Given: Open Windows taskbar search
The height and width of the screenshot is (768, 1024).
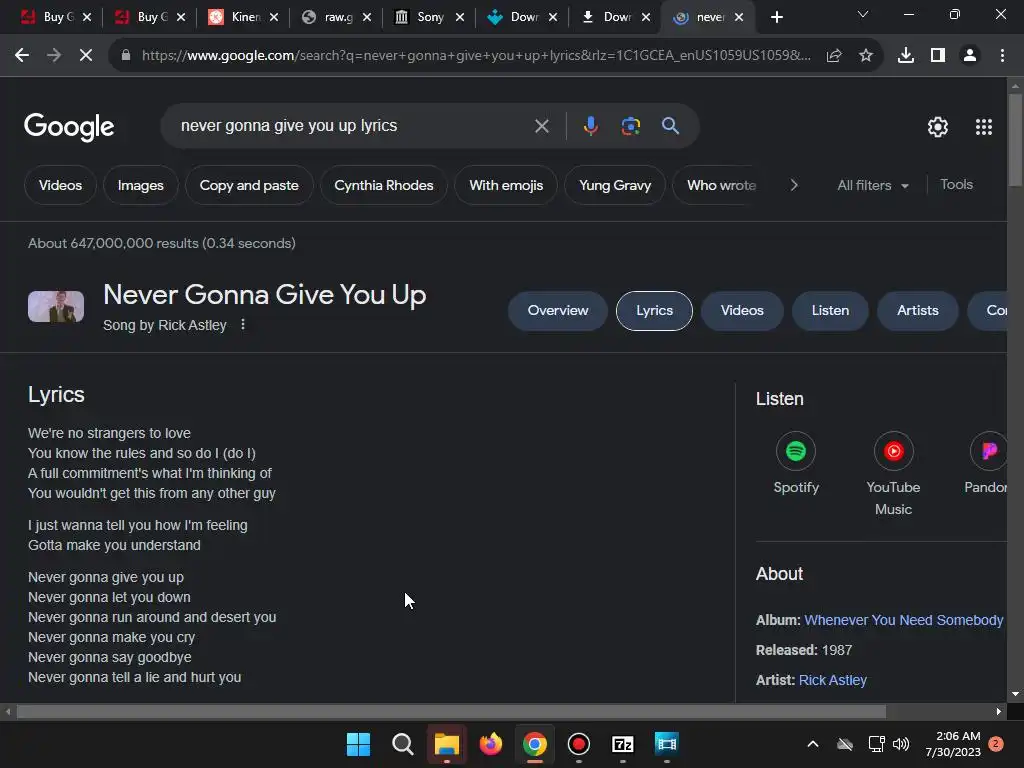Looking at the screenshot, I should tap(402, 744).
